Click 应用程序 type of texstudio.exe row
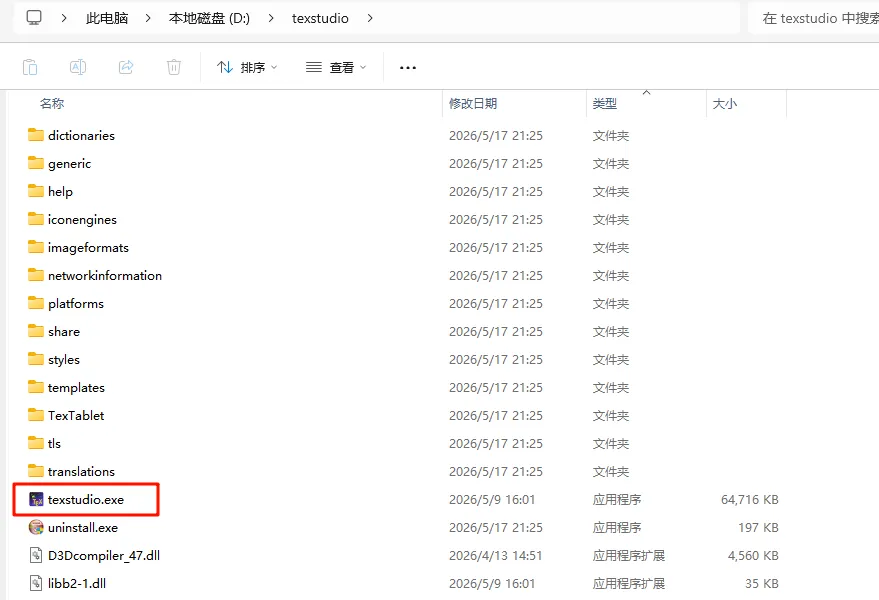The height and width of the screenshot is (600, 879). pos(617,499)
